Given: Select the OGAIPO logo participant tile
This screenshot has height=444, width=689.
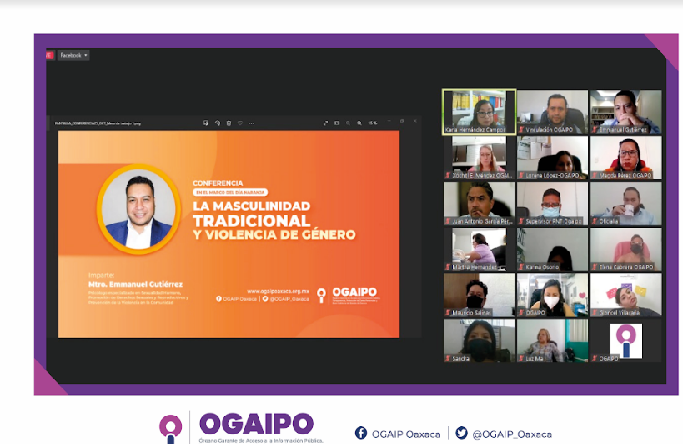Looking at the screenshot, I should 624,341.
